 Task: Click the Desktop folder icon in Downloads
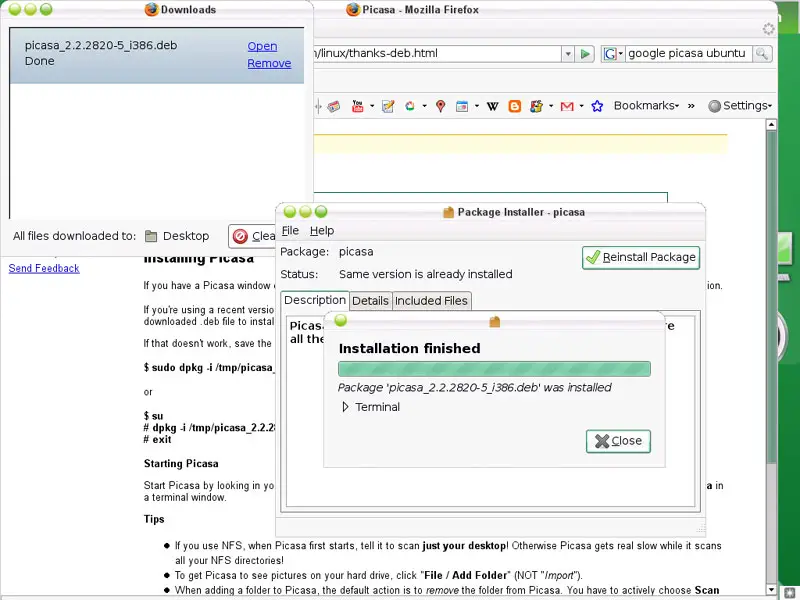pyautogui.click(x=151, y=236)
